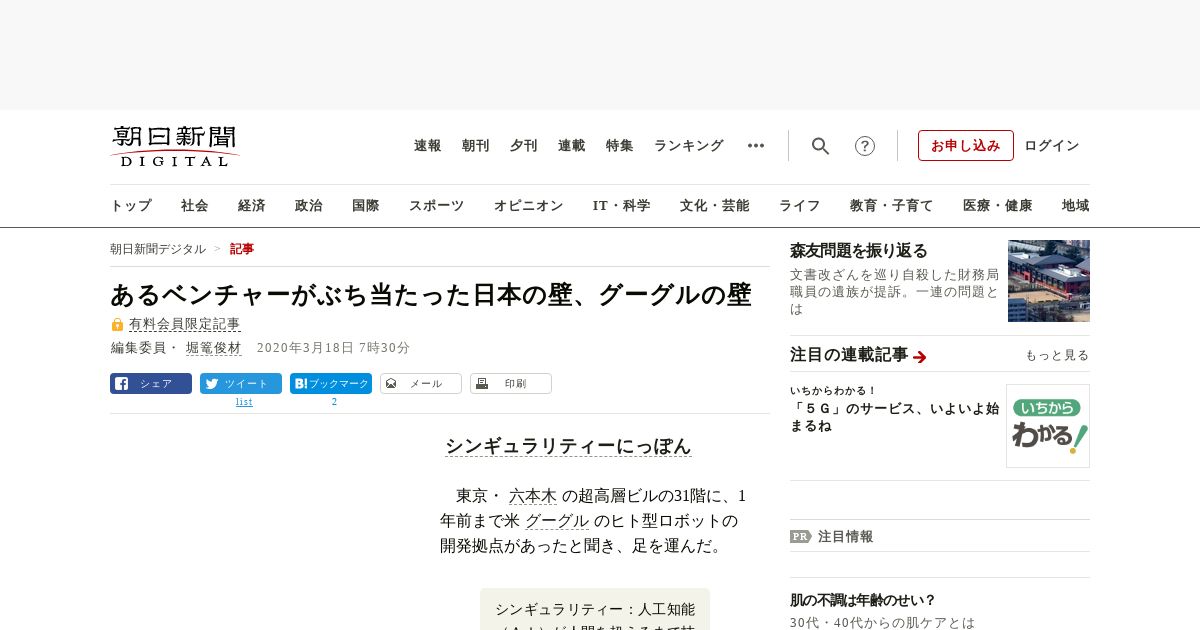Go to the 経済 section tab
This screenshot has width=1200, height=630.
(252, 206)
